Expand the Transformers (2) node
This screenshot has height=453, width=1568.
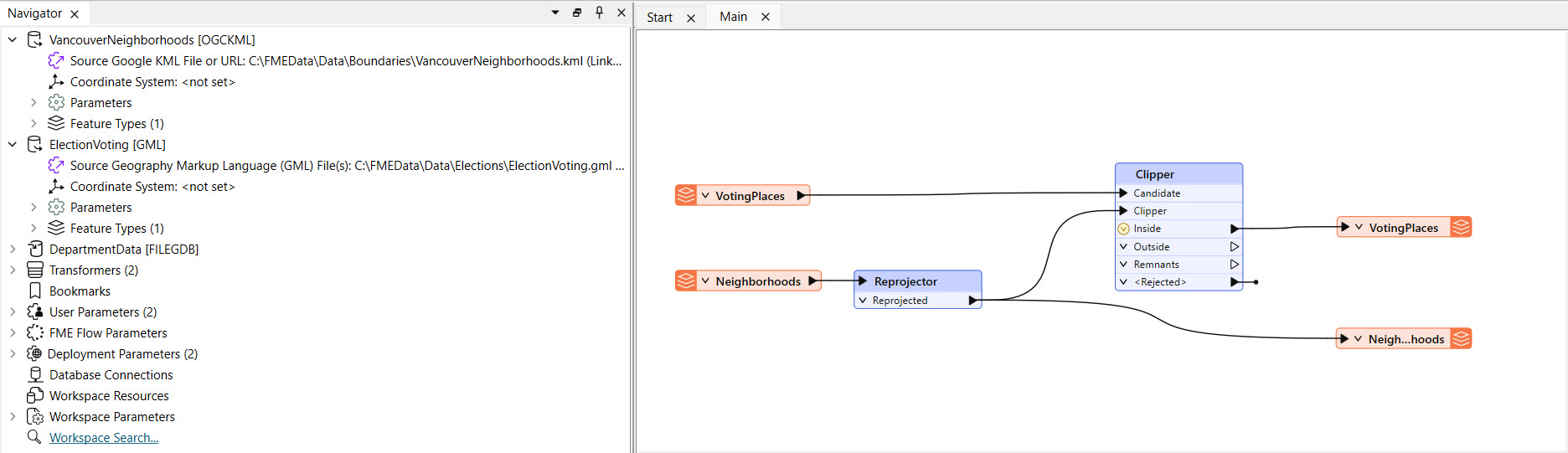click(13, 270)
